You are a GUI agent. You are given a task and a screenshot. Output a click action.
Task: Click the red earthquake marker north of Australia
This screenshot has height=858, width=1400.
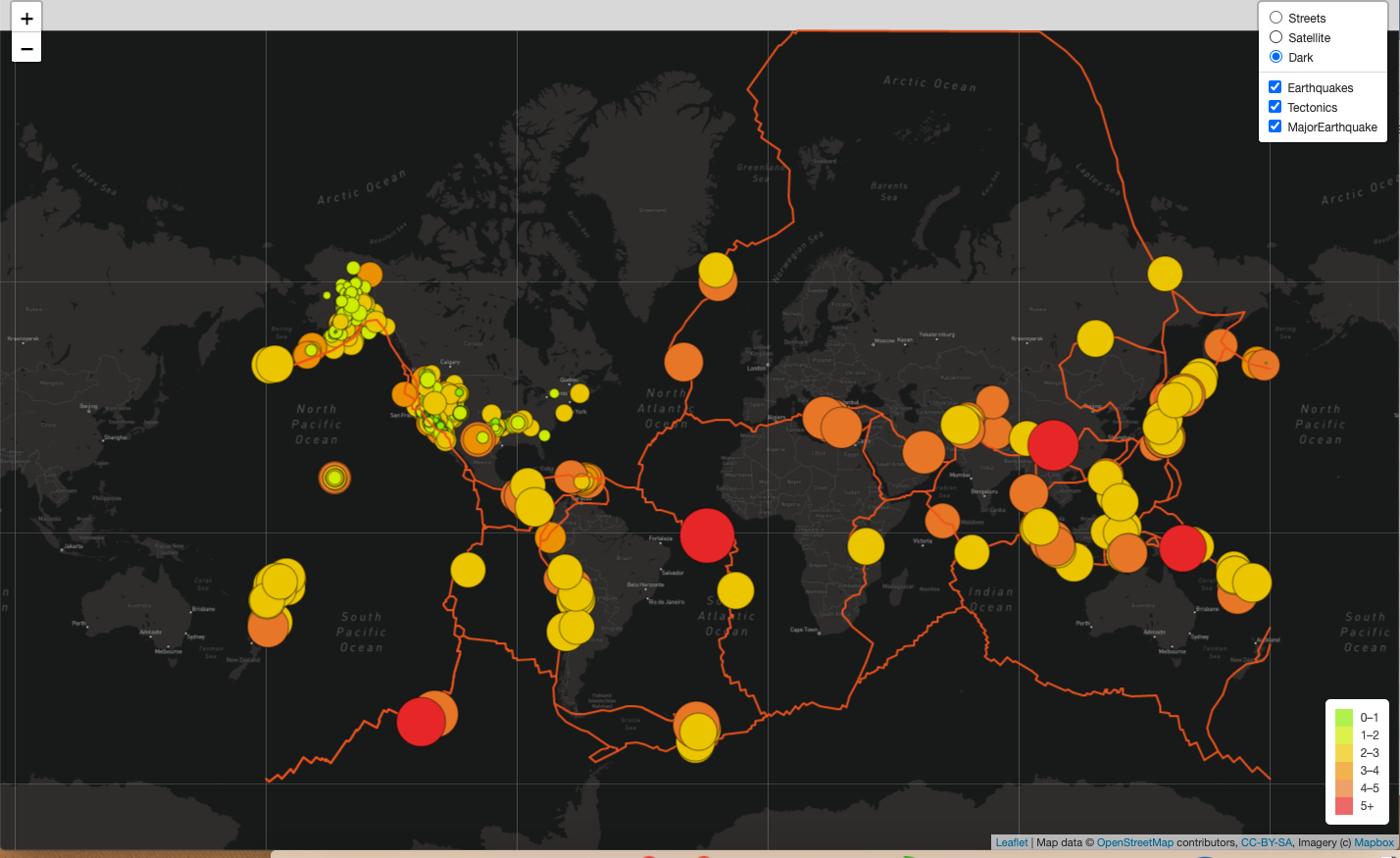pyautogui.click(x=1183, y=548)
